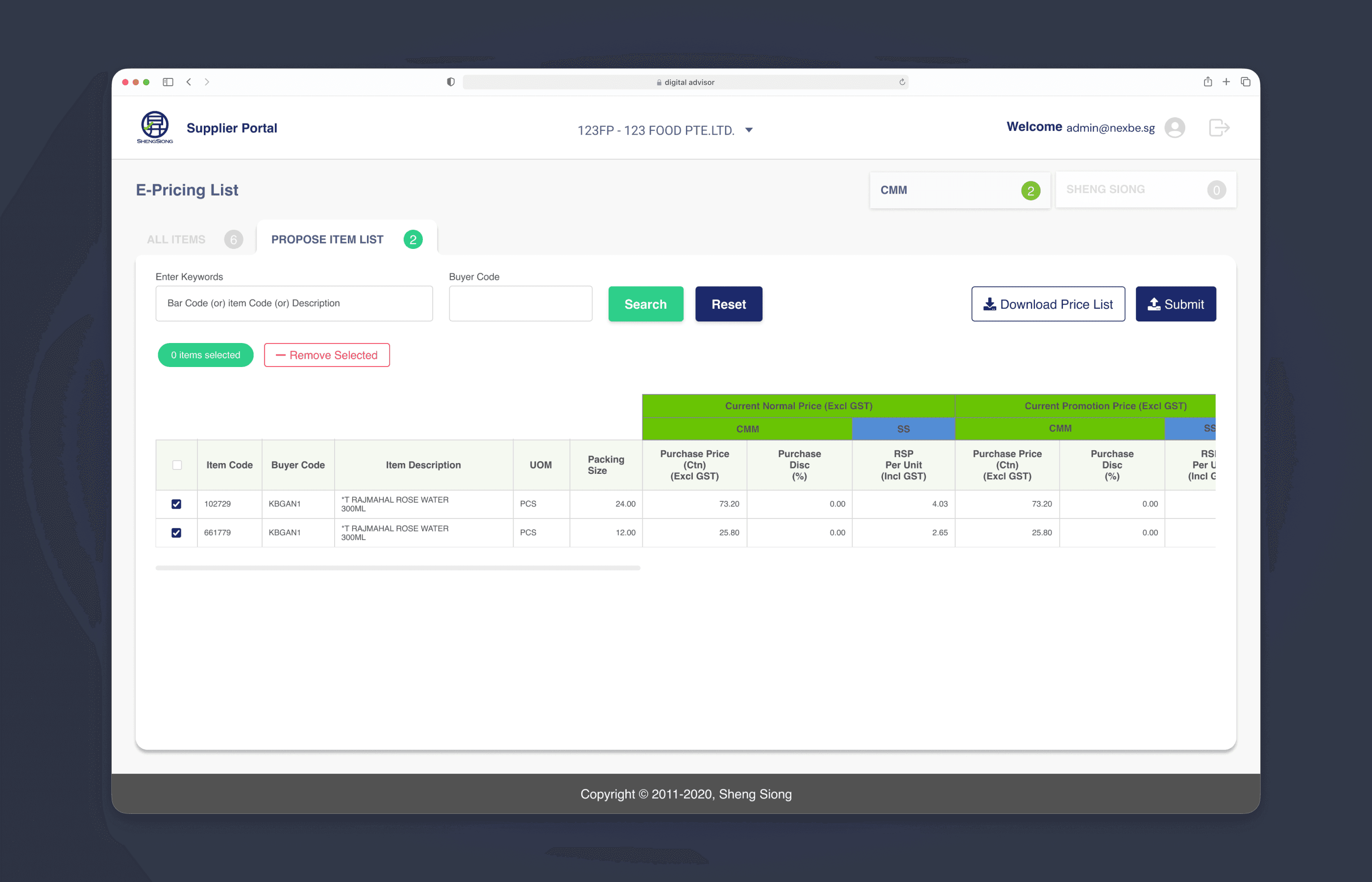Select the CMM company tab
This screenshot has width=1372, height=882.
tap(960, 190)
